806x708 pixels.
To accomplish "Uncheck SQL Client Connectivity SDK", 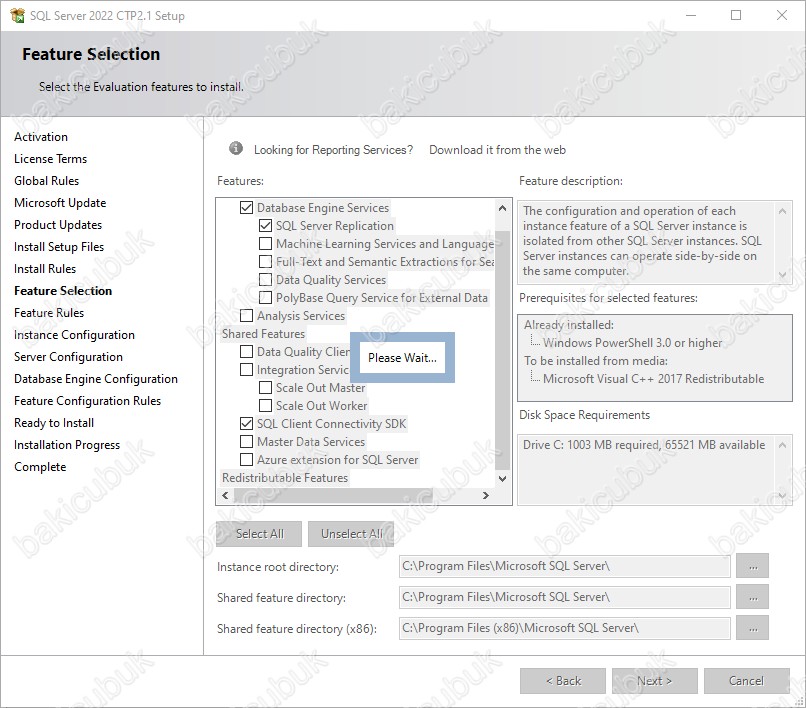I will coord(246,424).
